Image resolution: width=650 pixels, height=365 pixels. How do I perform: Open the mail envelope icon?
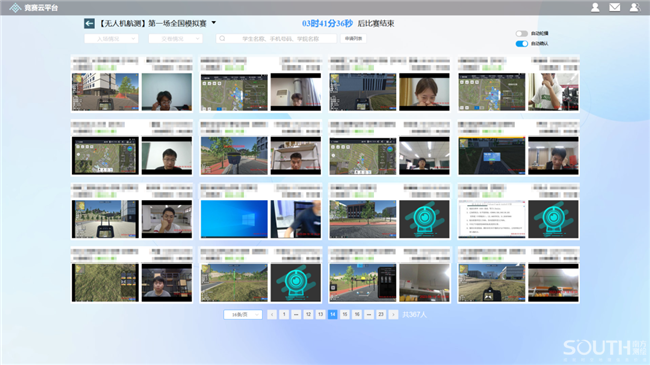point(614,7)
